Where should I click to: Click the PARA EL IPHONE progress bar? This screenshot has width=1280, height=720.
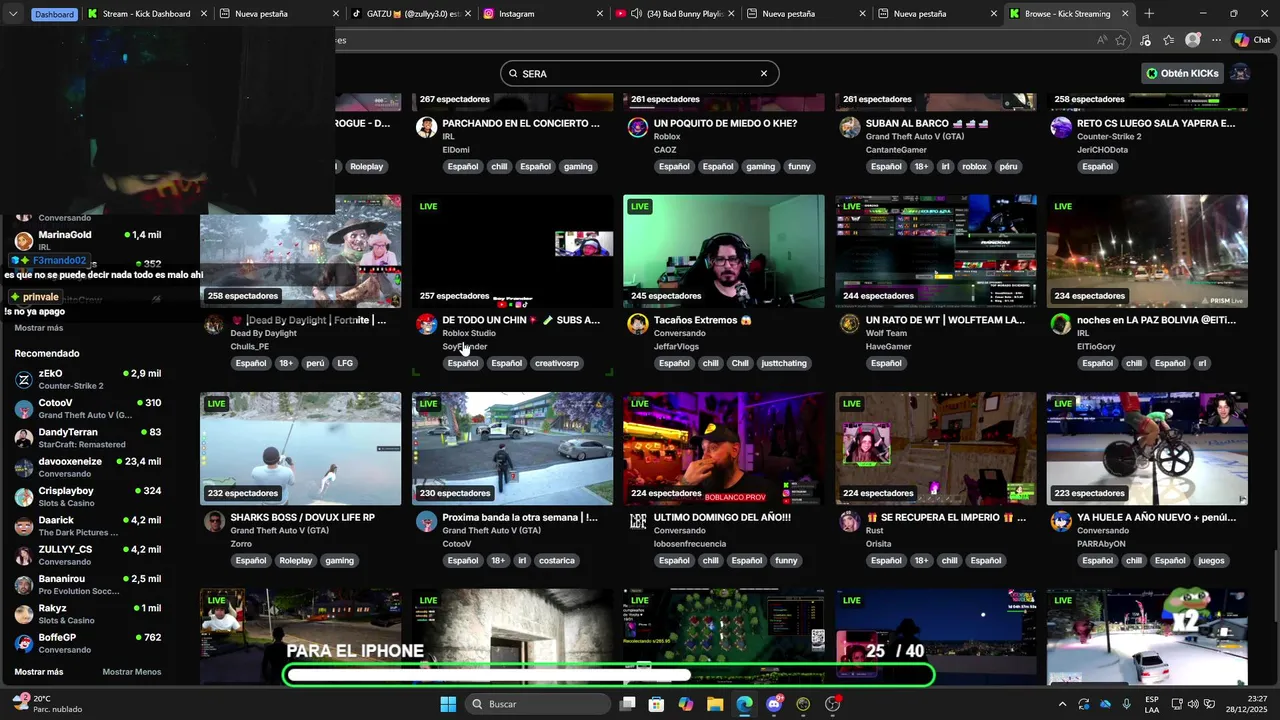pos(610,675)
